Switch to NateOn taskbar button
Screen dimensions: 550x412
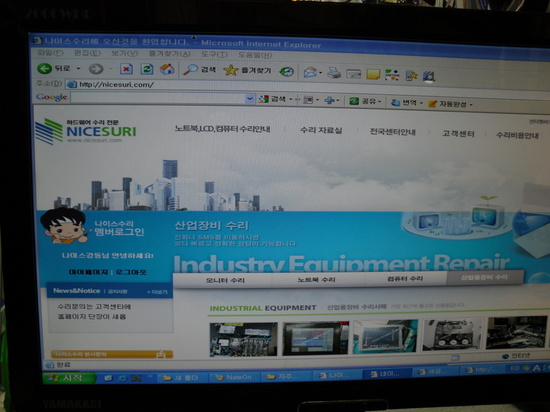[x=235, y=377]
